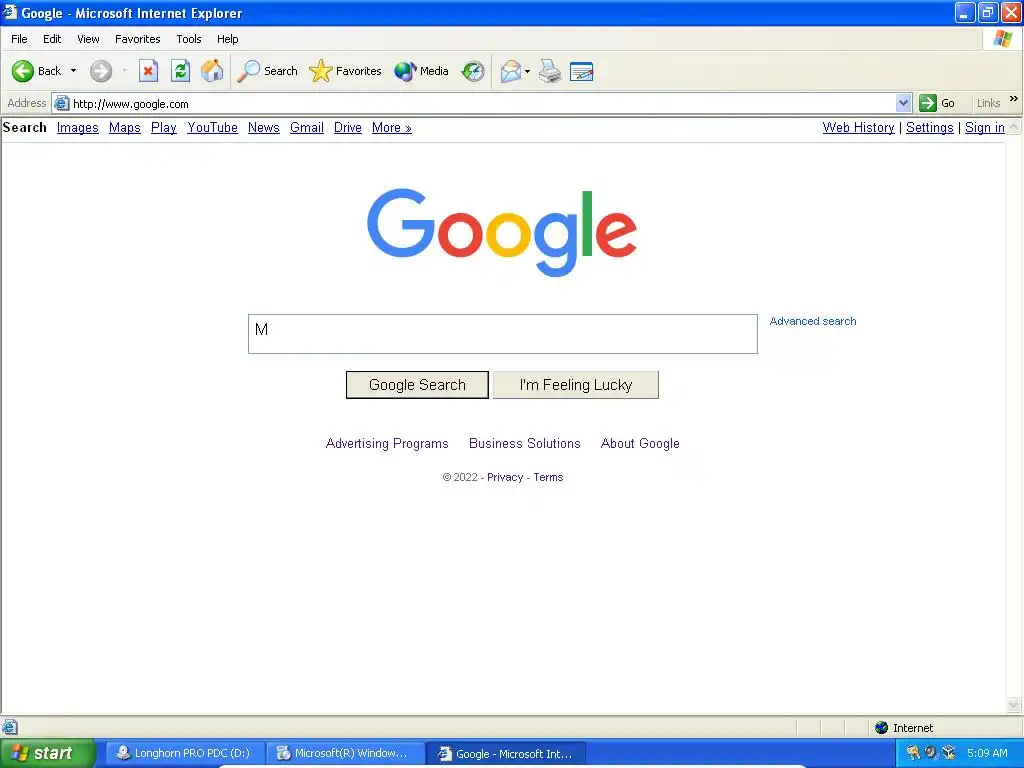1024x768 pixels.
Task: Open the Play link
Action: tap(164, 127)
